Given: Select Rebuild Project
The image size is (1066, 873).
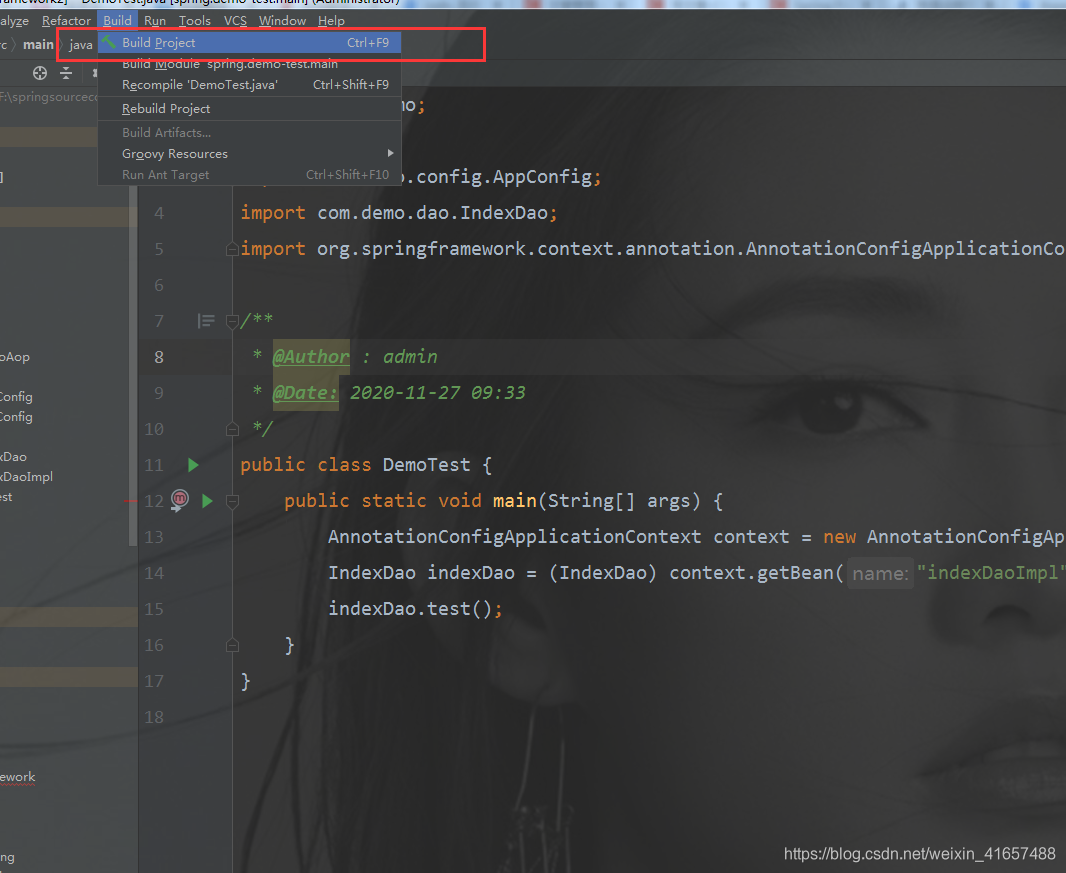Looking at the screenshot, I should pos(250,109).
